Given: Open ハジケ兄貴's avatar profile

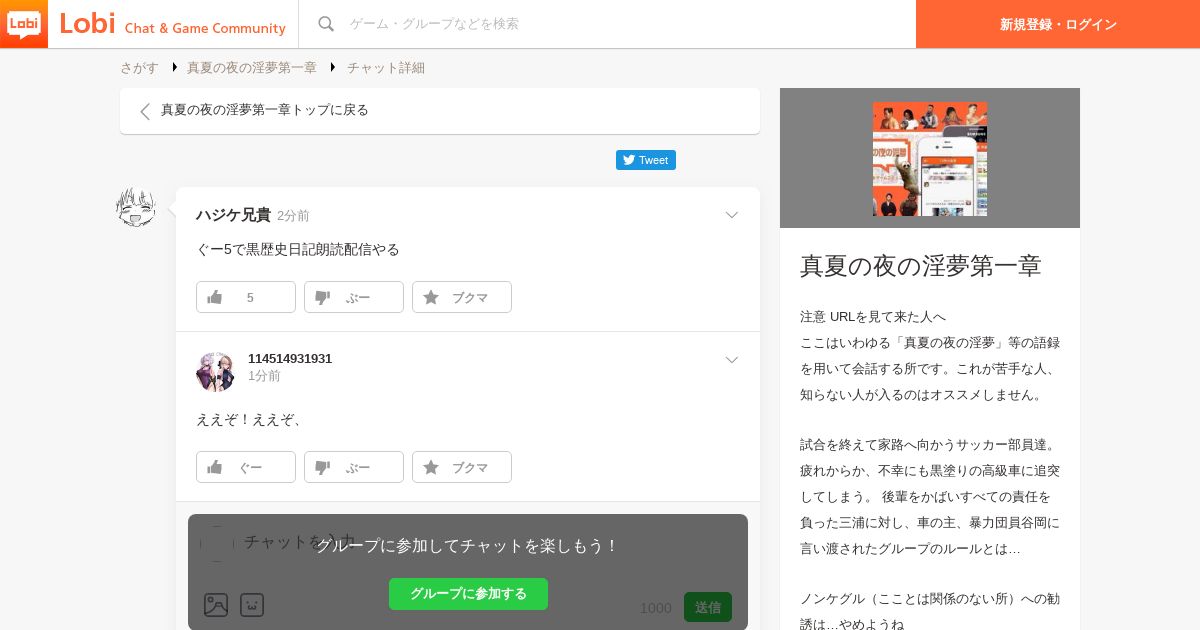Looking at the screenshot, I should (136, 207).
